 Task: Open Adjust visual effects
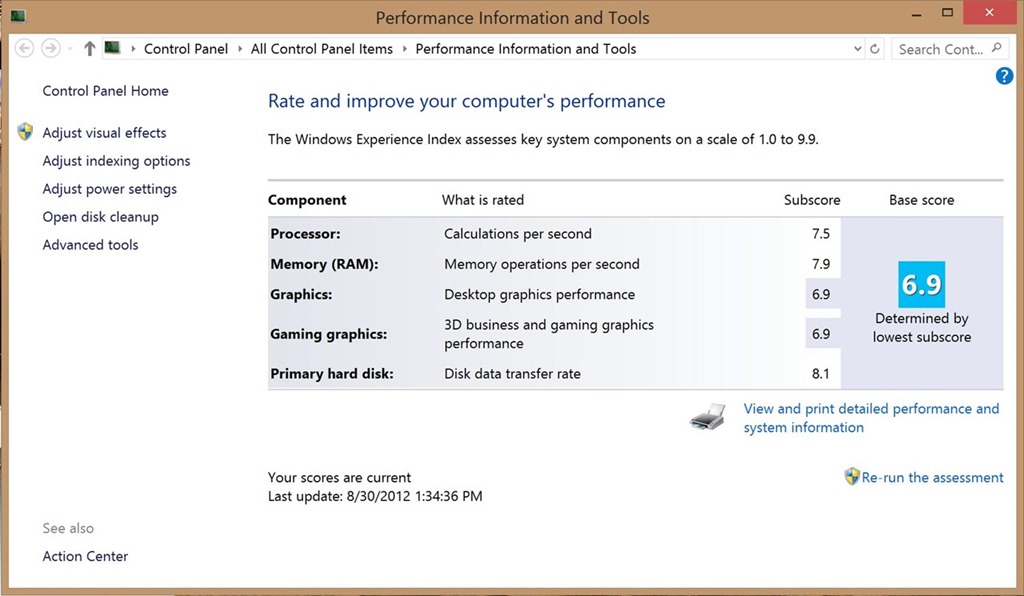104,133
